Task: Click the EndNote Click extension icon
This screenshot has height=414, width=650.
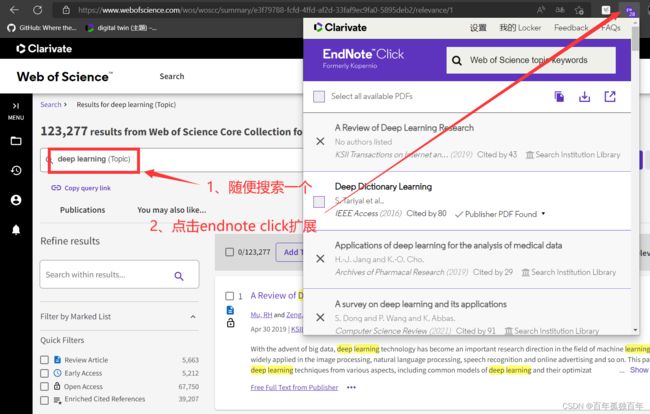Action: pyautogui.click(x=628, y=9)
